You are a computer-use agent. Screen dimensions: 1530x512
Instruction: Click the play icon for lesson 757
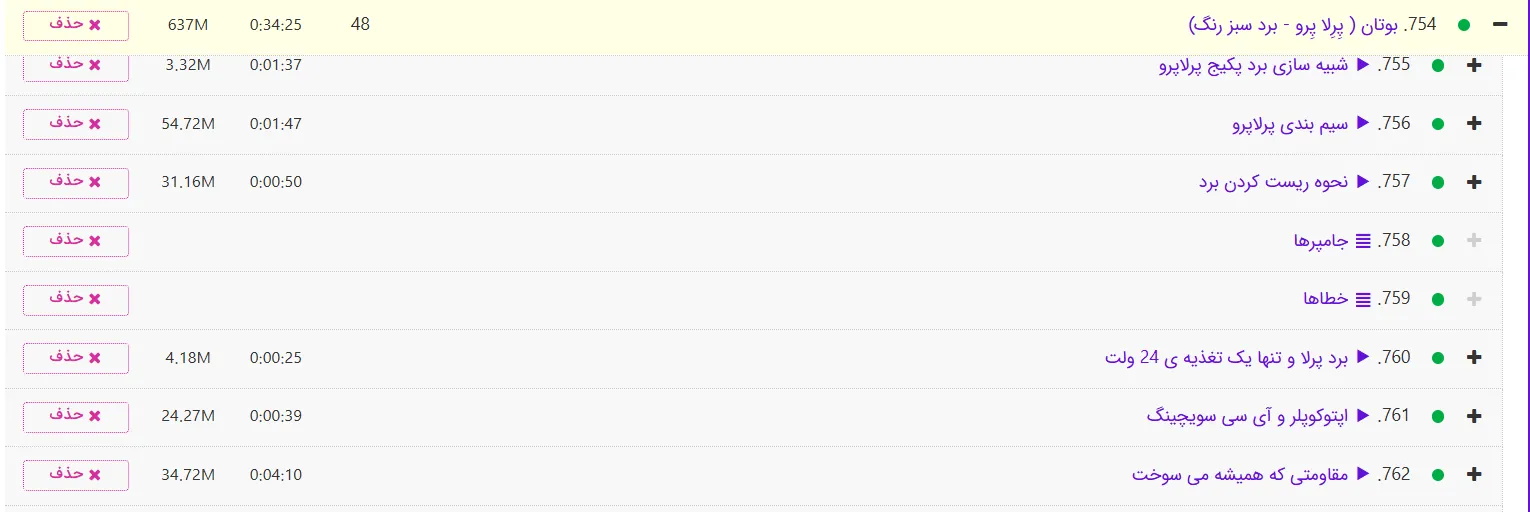(x=1363, y=181)
